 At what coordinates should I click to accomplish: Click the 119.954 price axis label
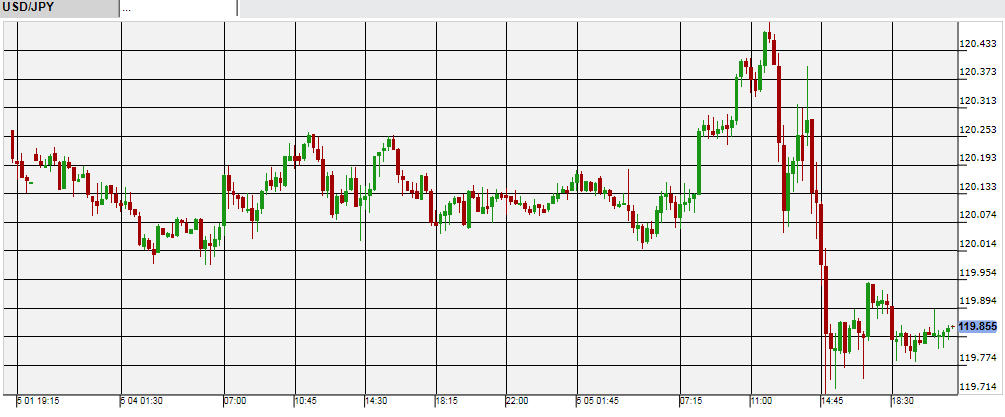(978, 272)
